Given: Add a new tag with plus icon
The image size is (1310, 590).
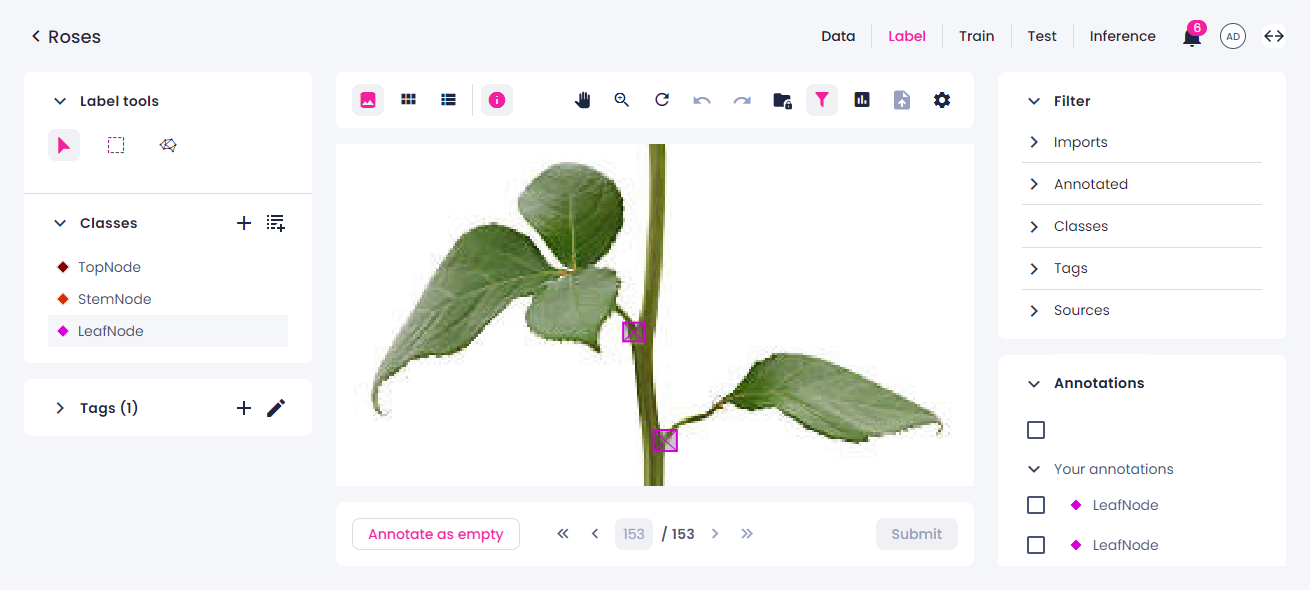Looking at the screenshot, I should point(243,408).
